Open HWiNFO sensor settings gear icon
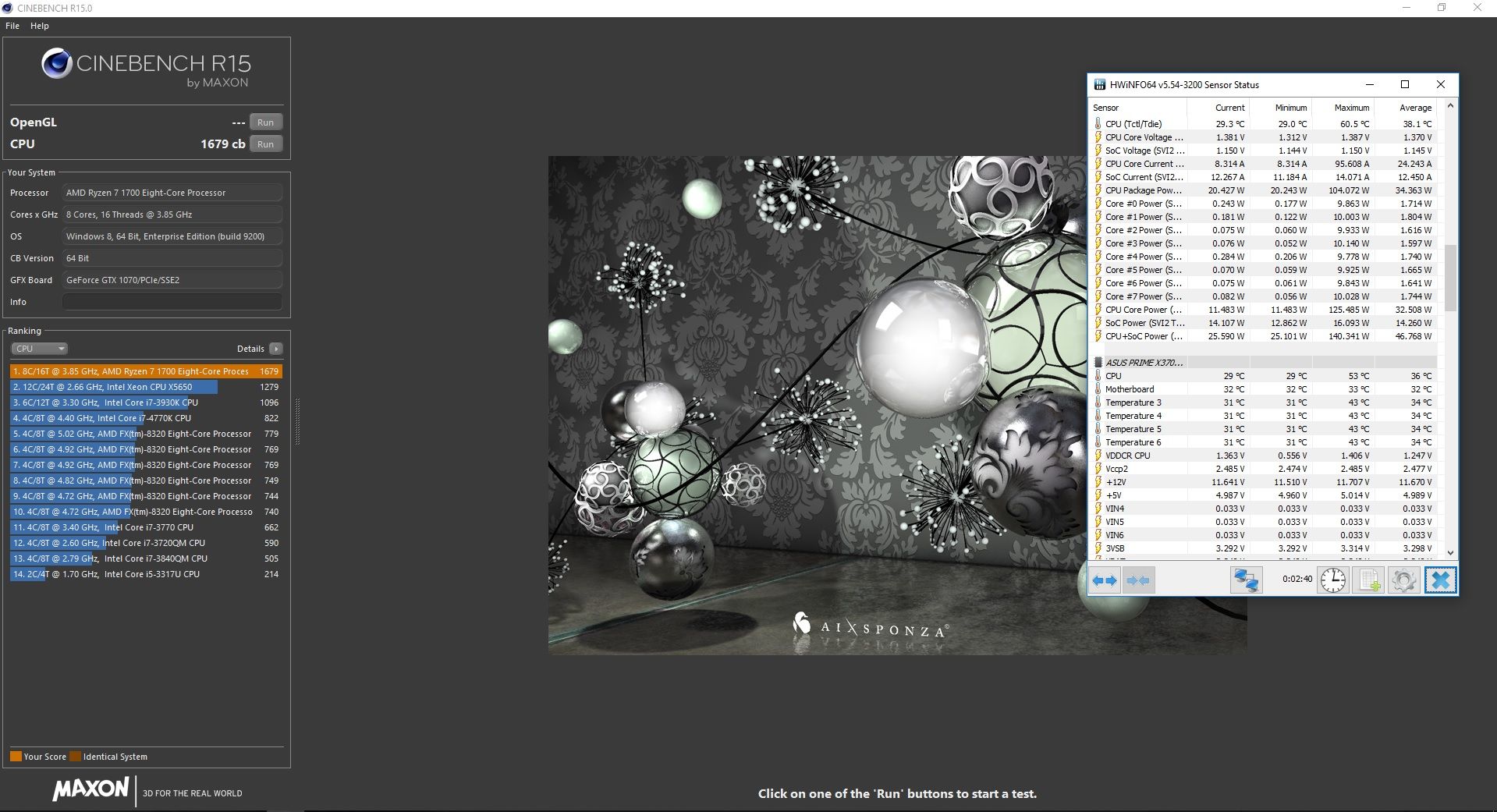The height and width of the screenshot is (812, 1497). click(x=1403, y=580)
